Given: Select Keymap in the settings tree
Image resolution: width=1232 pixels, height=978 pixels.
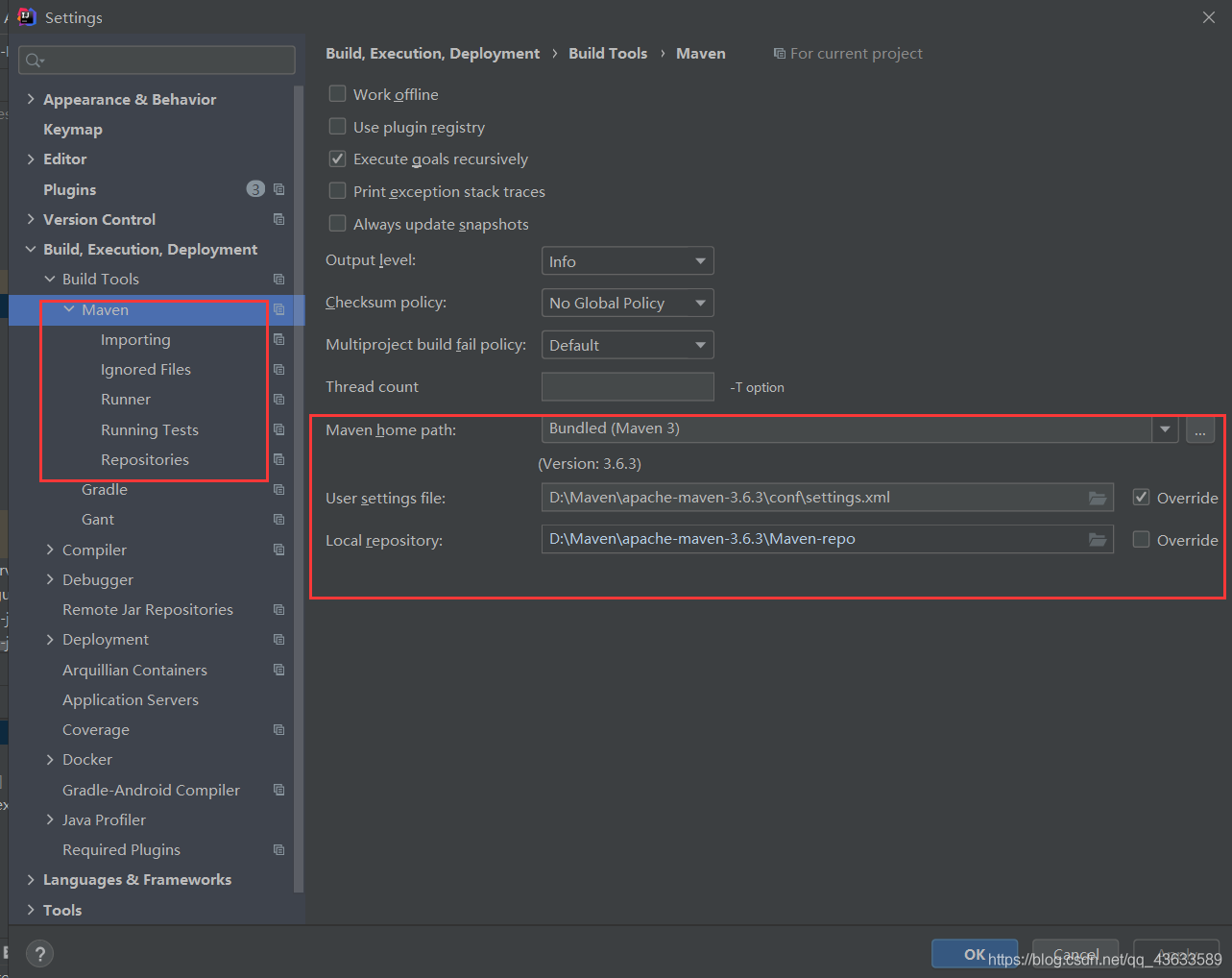Looking at the screenshot, I should point(73,130).
